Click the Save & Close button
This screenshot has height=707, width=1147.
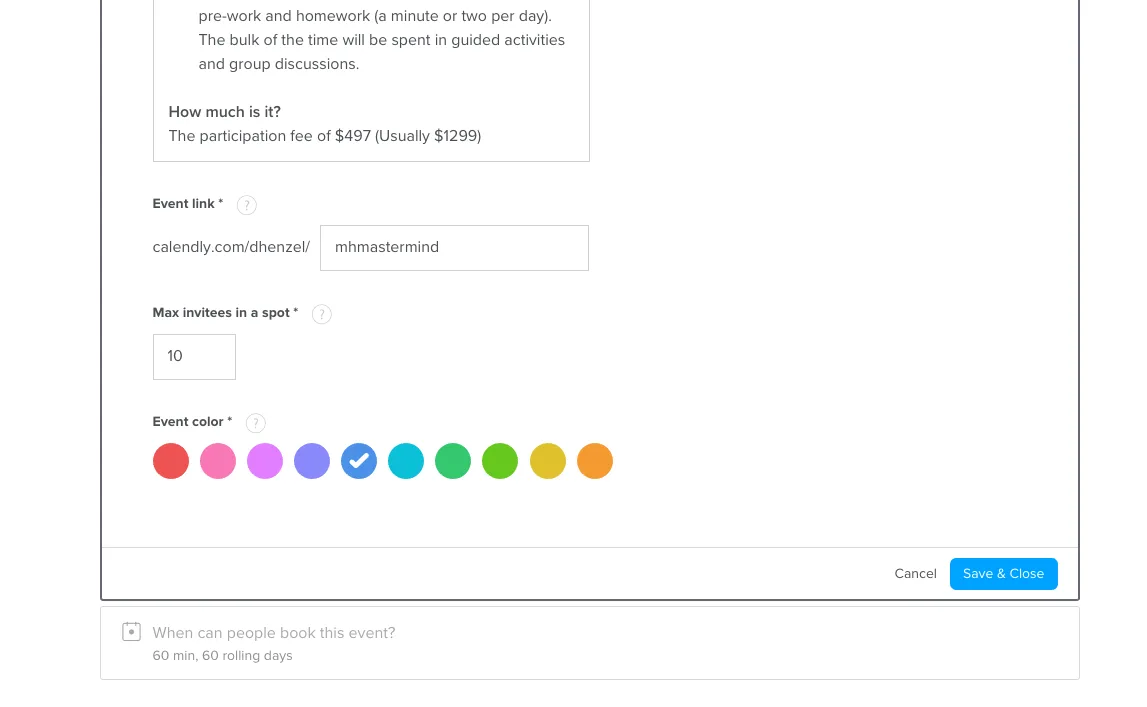point(1003,574)
